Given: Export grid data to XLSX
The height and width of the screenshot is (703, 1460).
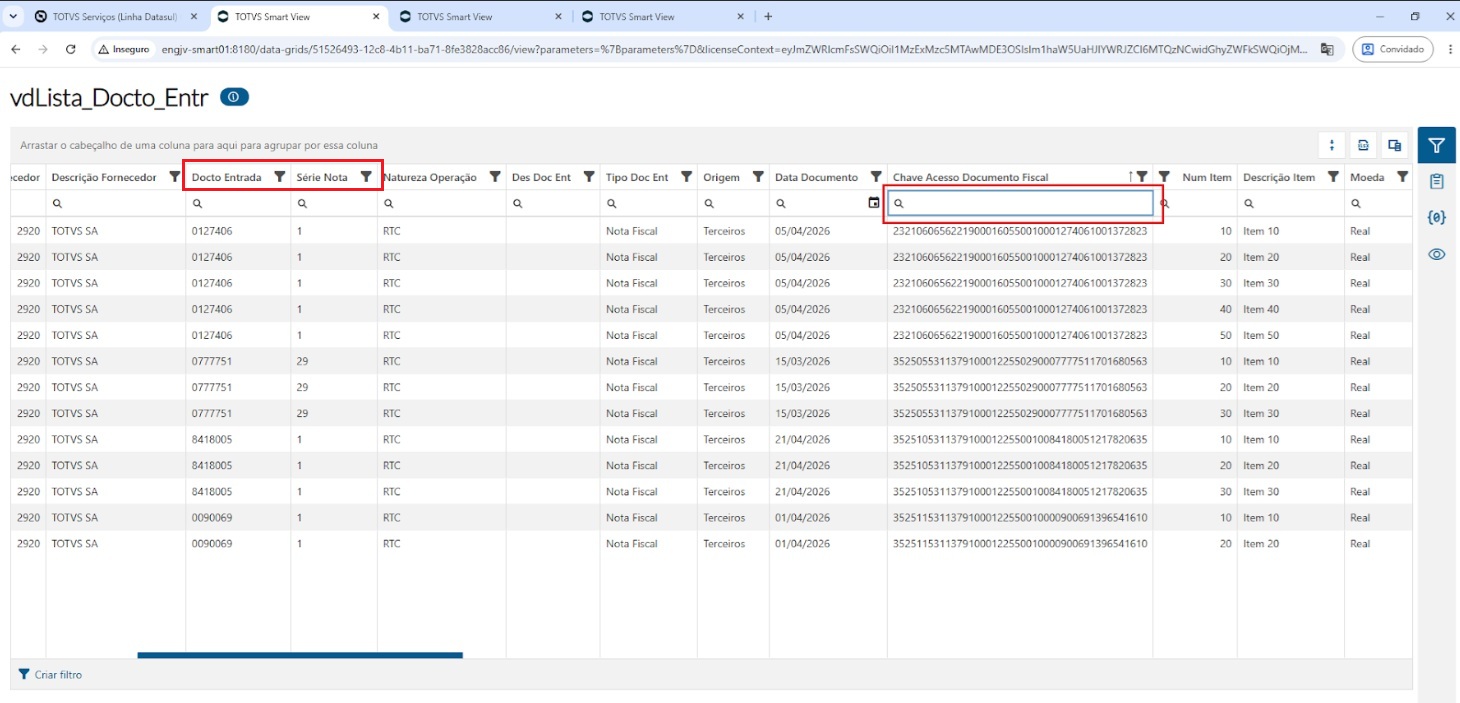Looking at the screenshot, I should click(1363, 146).
